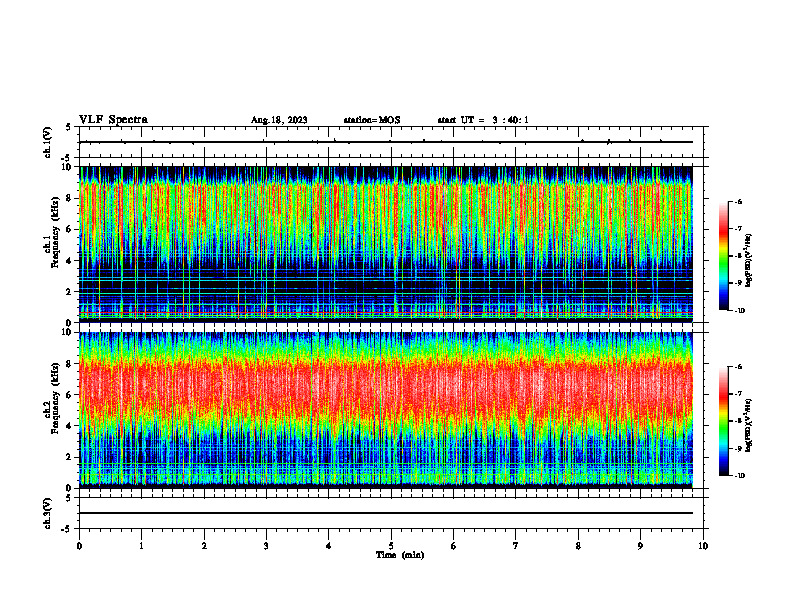Click the ch.1(V) axis label
The image size is (792, 612).
(x=47, y=142)
